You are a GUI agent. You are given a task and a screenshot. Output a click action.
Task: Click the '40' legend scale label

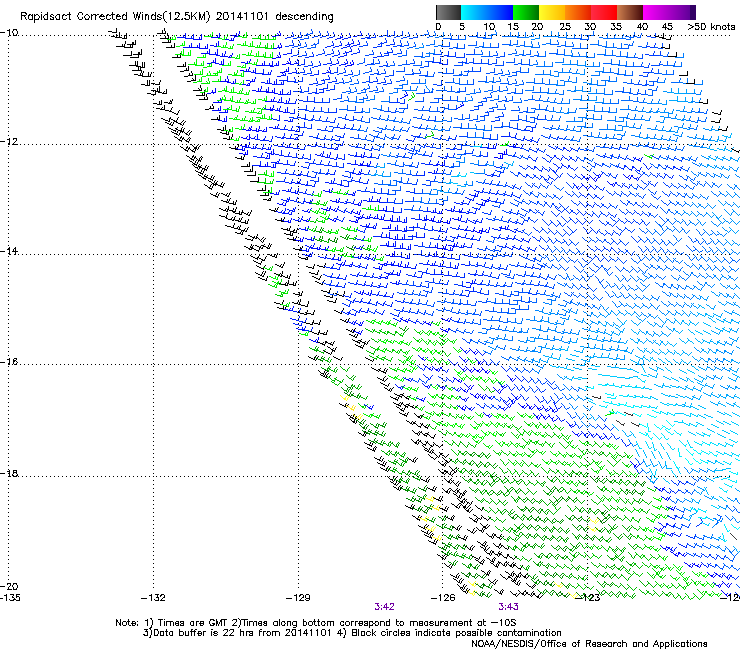coord(642,27)
